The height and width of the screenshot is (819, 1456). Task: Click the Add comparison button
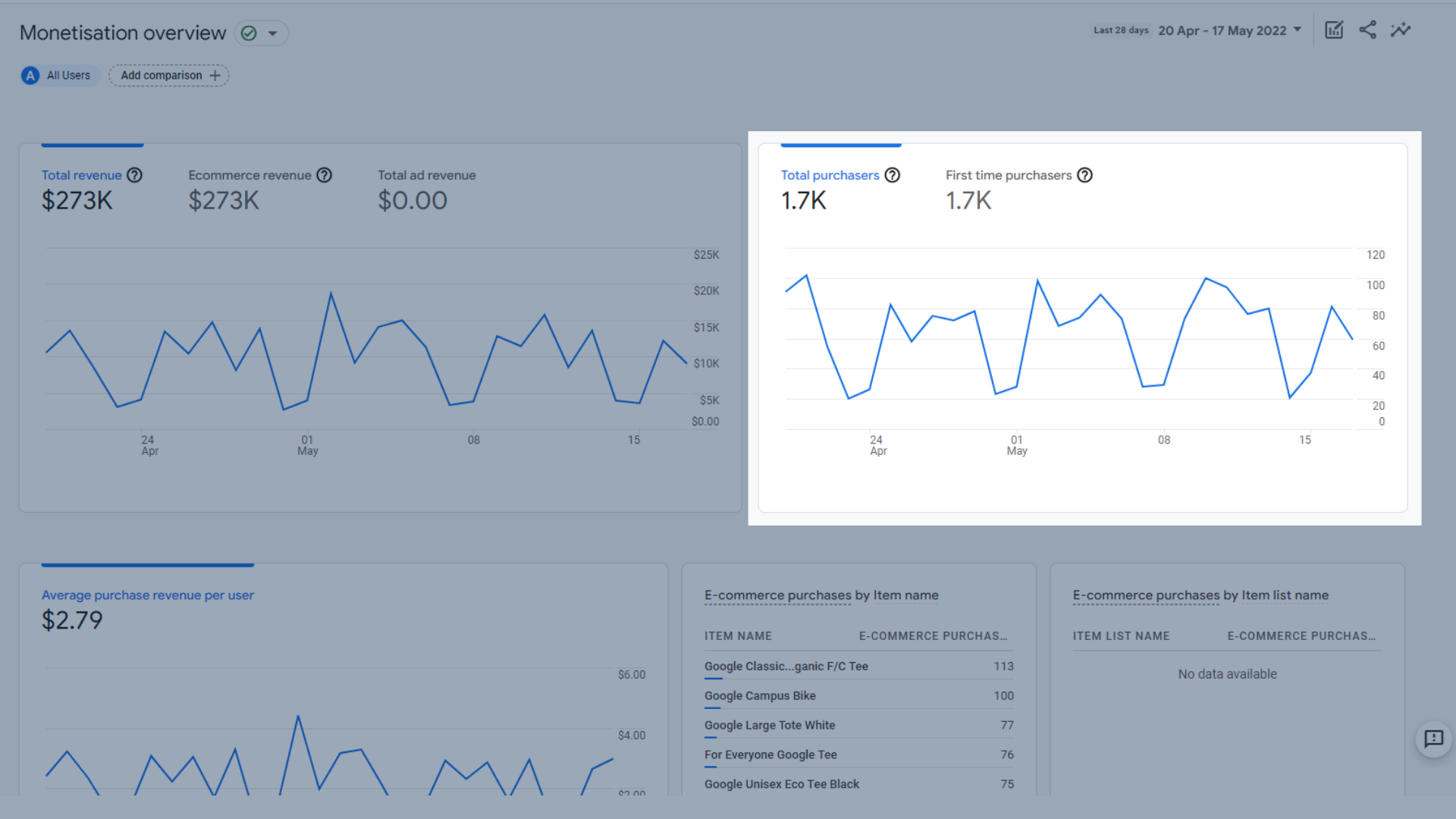[x=169, y=76]
